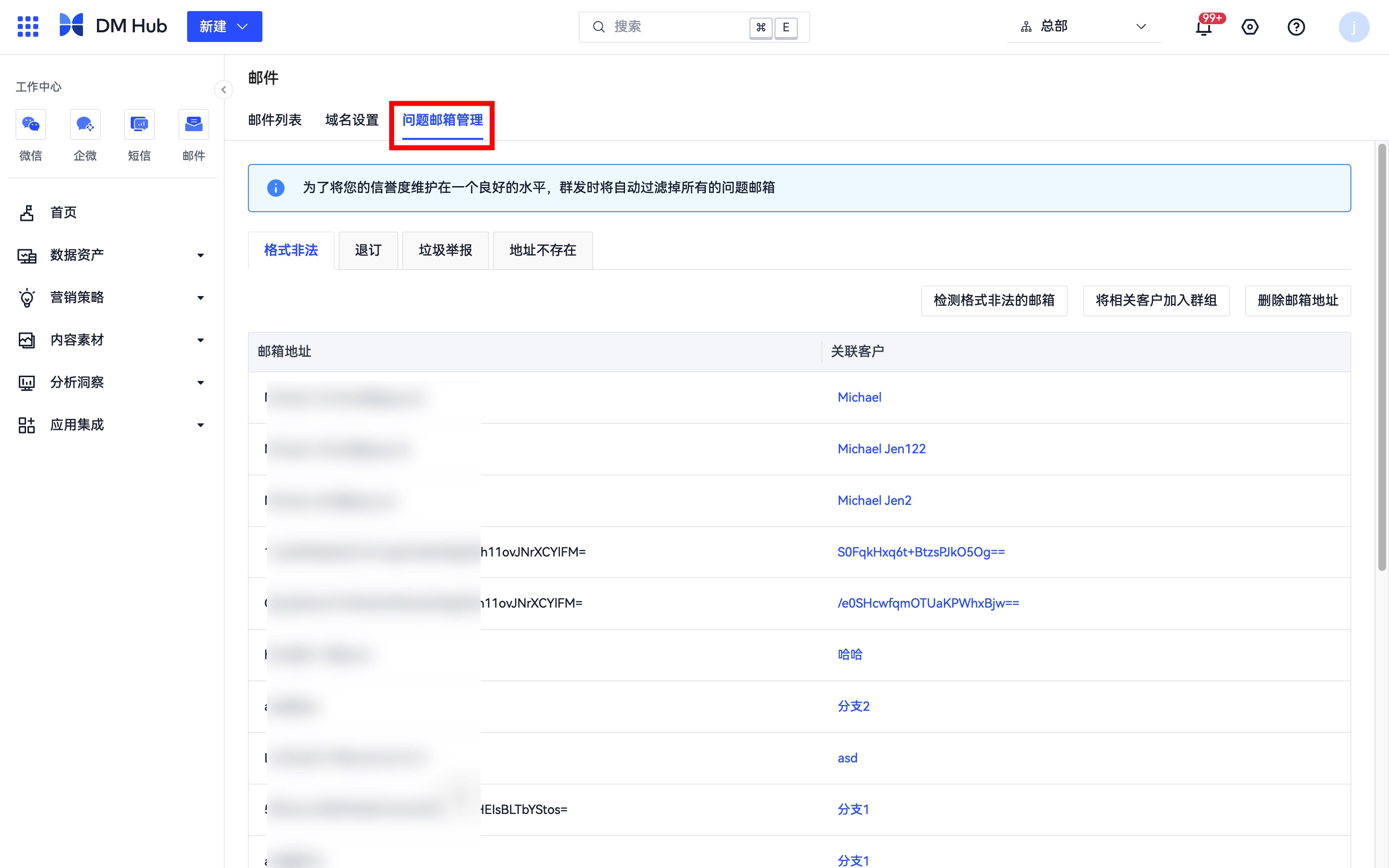This screenshot has width=1389, height=868.
Task: Expand the 应用集成 menu arrow
Action: (200, 425)
